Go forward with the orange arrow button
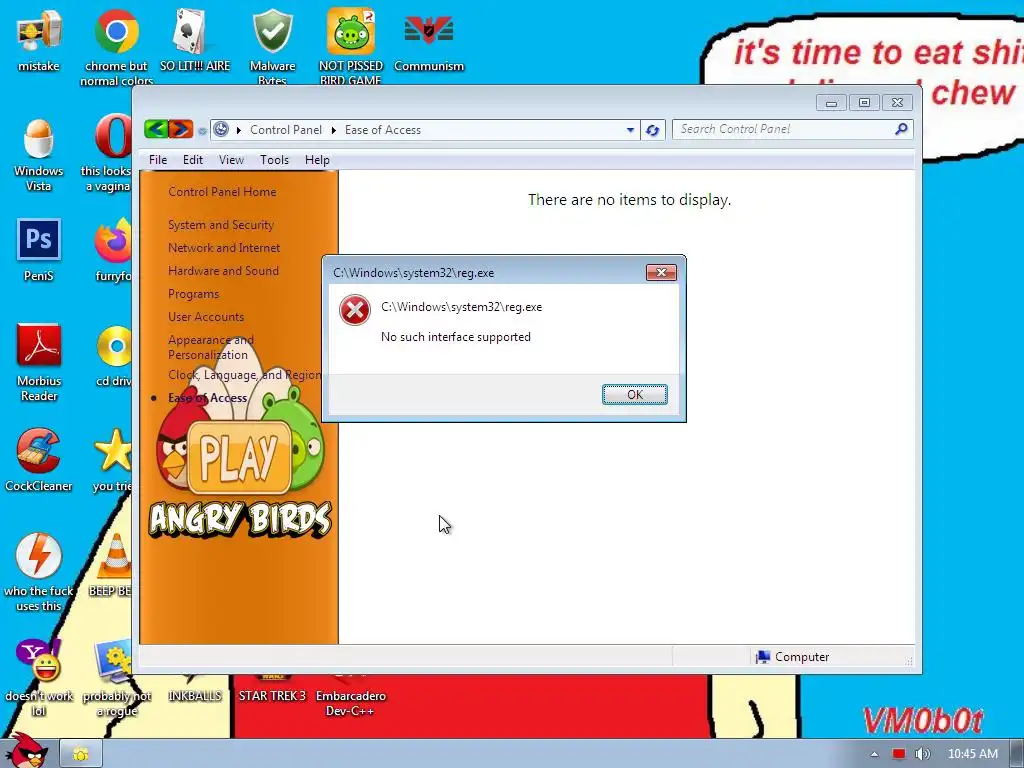1024x768 pixels. tap(181, 129)
